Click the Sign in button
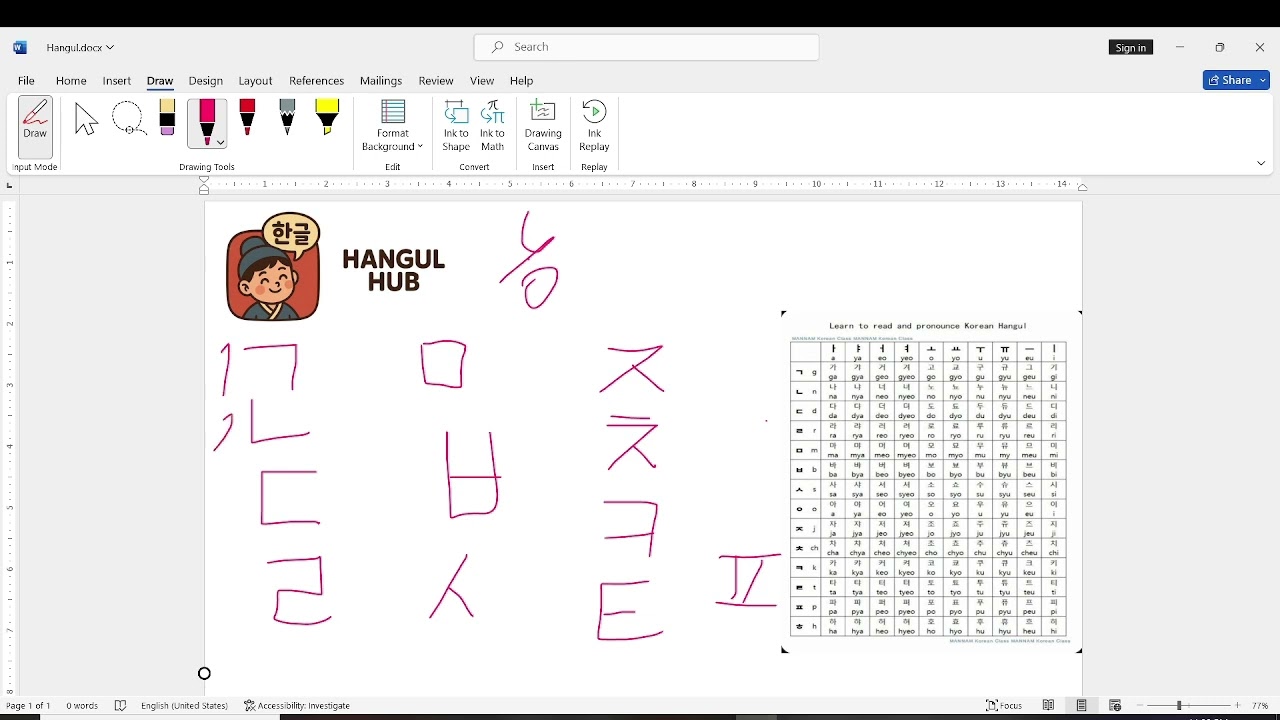The image size is (1280, 720). coord(1131,47)
